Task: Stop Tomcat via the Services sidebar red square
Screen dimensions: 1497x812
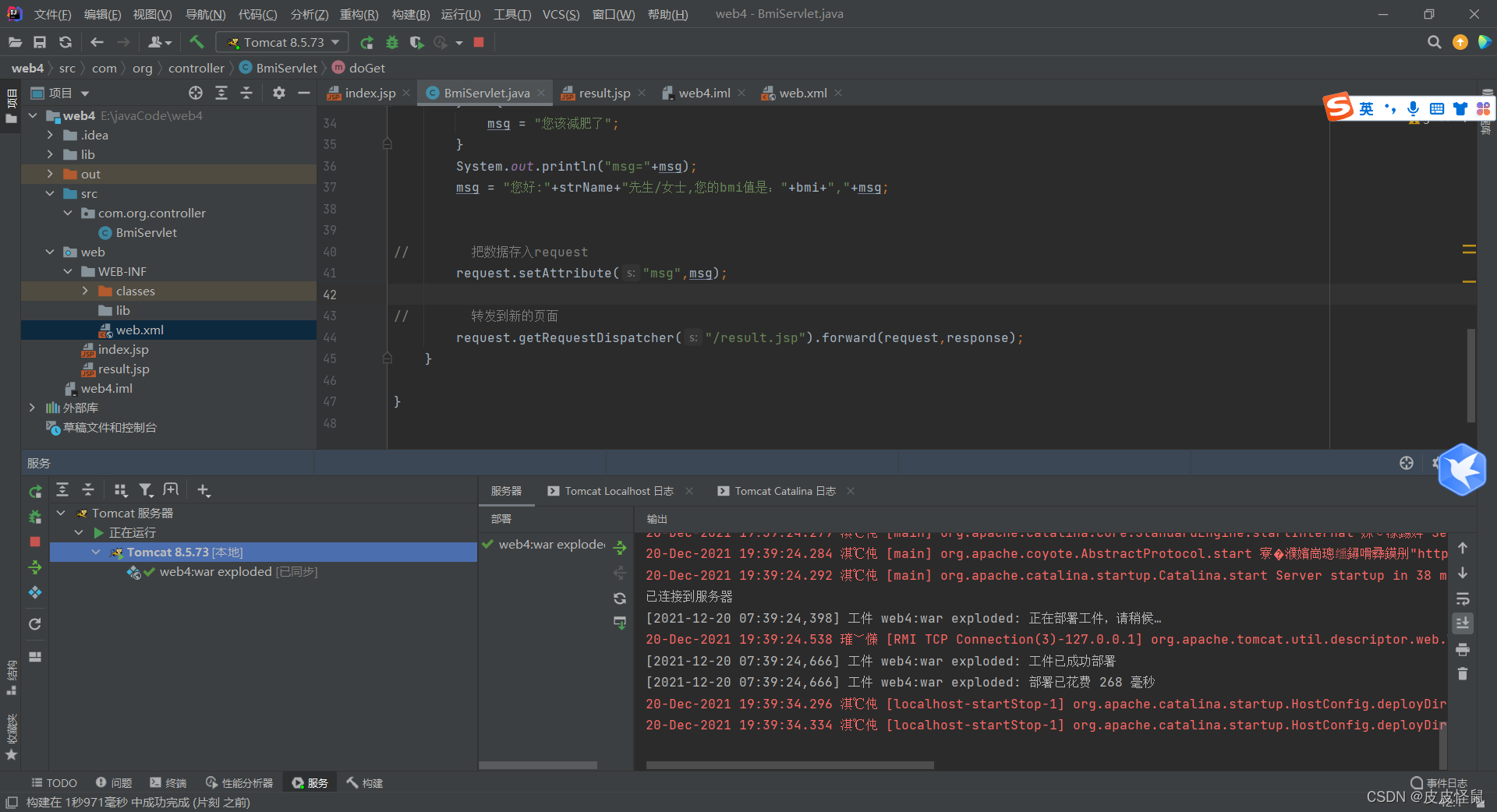Action: pyautogui.click(x=35, y=542)
